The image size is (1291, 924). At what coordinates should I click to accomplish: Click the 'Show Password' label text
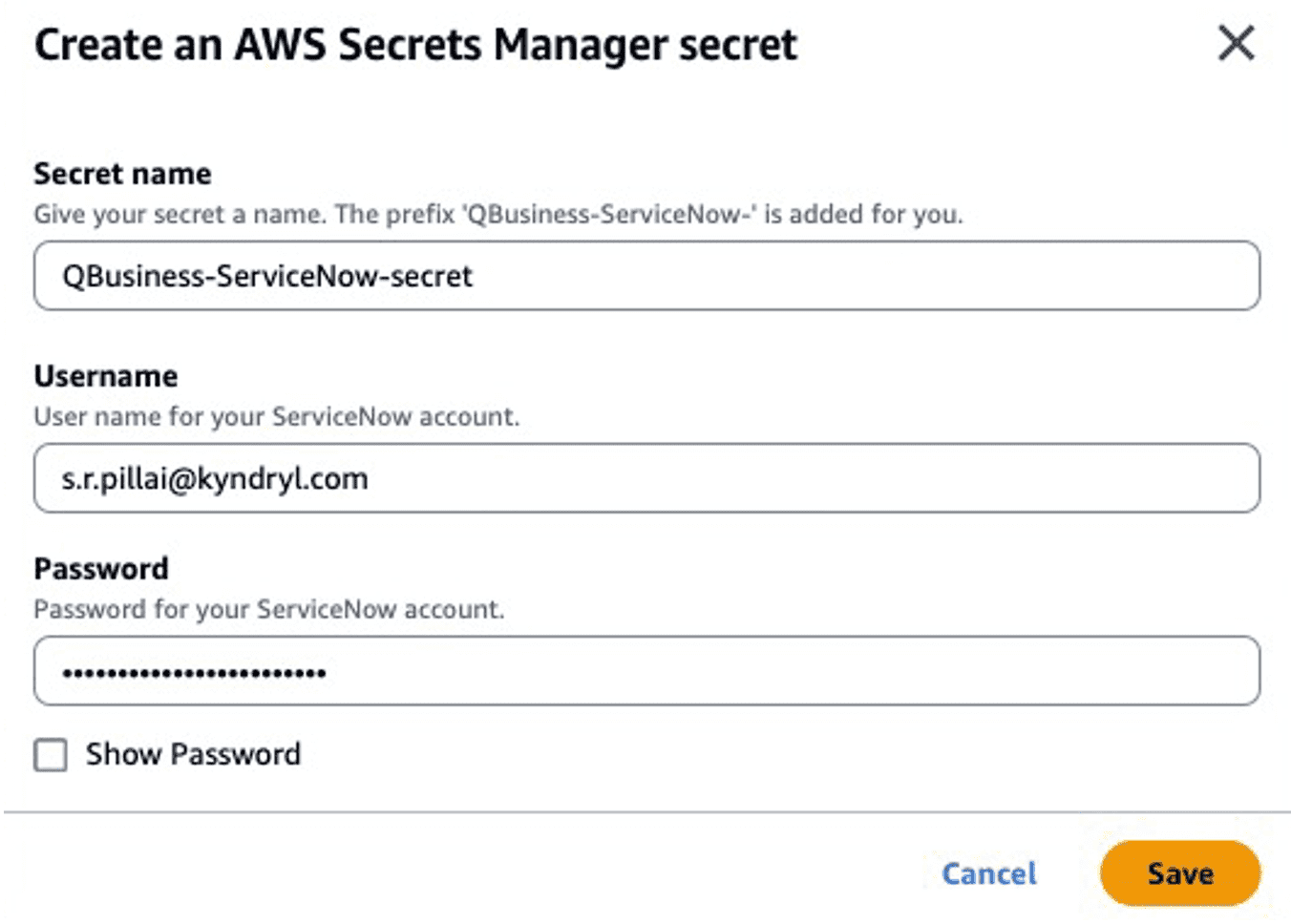(193, 755)
